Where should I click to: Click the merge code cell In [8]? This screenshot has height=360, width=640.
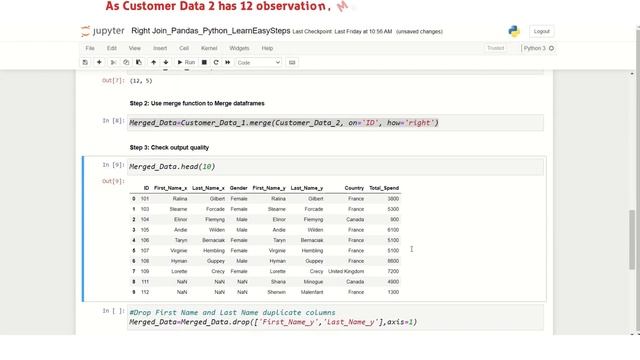335,123
